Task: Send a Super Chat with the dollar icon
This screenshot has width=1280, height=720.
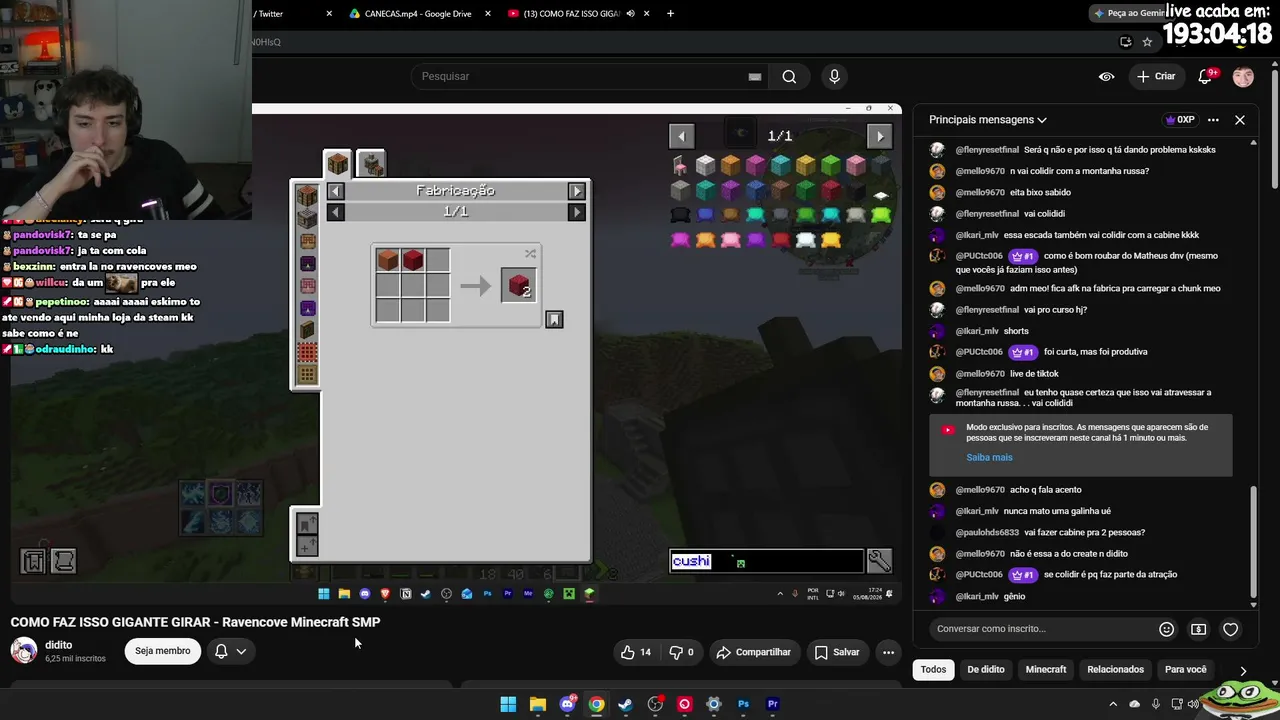Action: pos(1198,629)
